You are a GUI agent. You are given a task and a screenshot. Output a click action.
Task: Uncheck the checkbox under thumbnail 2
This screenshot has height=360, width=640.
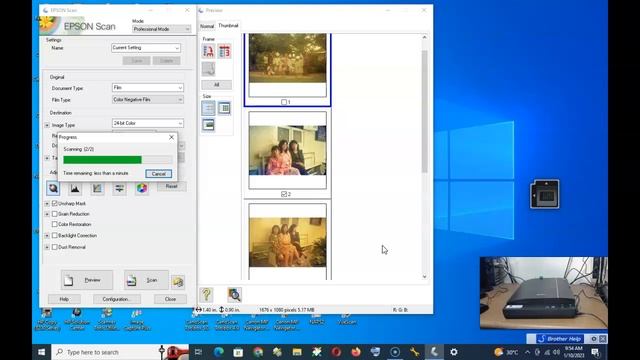tap(284, 194)
